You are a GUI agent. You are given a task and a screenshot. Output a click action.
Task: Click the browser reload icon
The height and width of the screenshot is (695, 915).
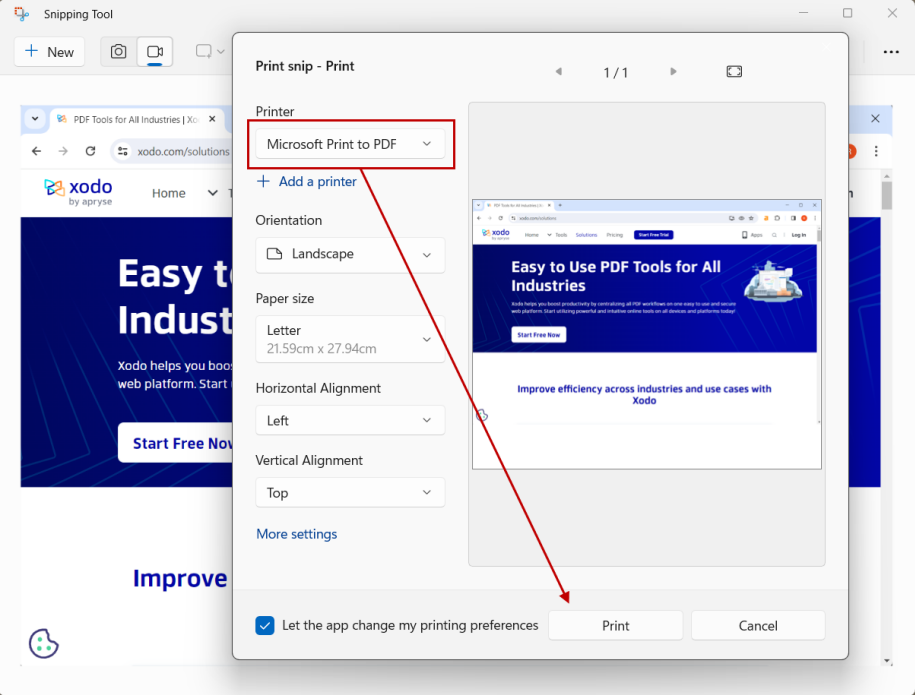point(92,151)
